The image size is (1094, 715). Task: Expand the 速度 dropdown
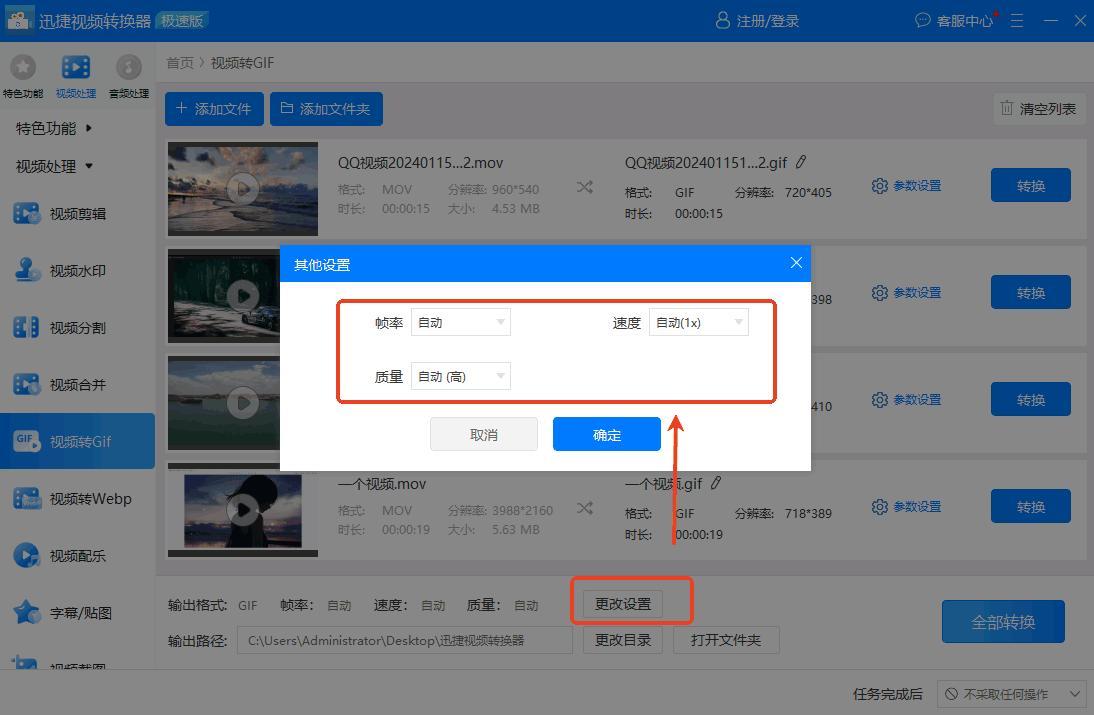pyautogui.click(x=698, y=322)
